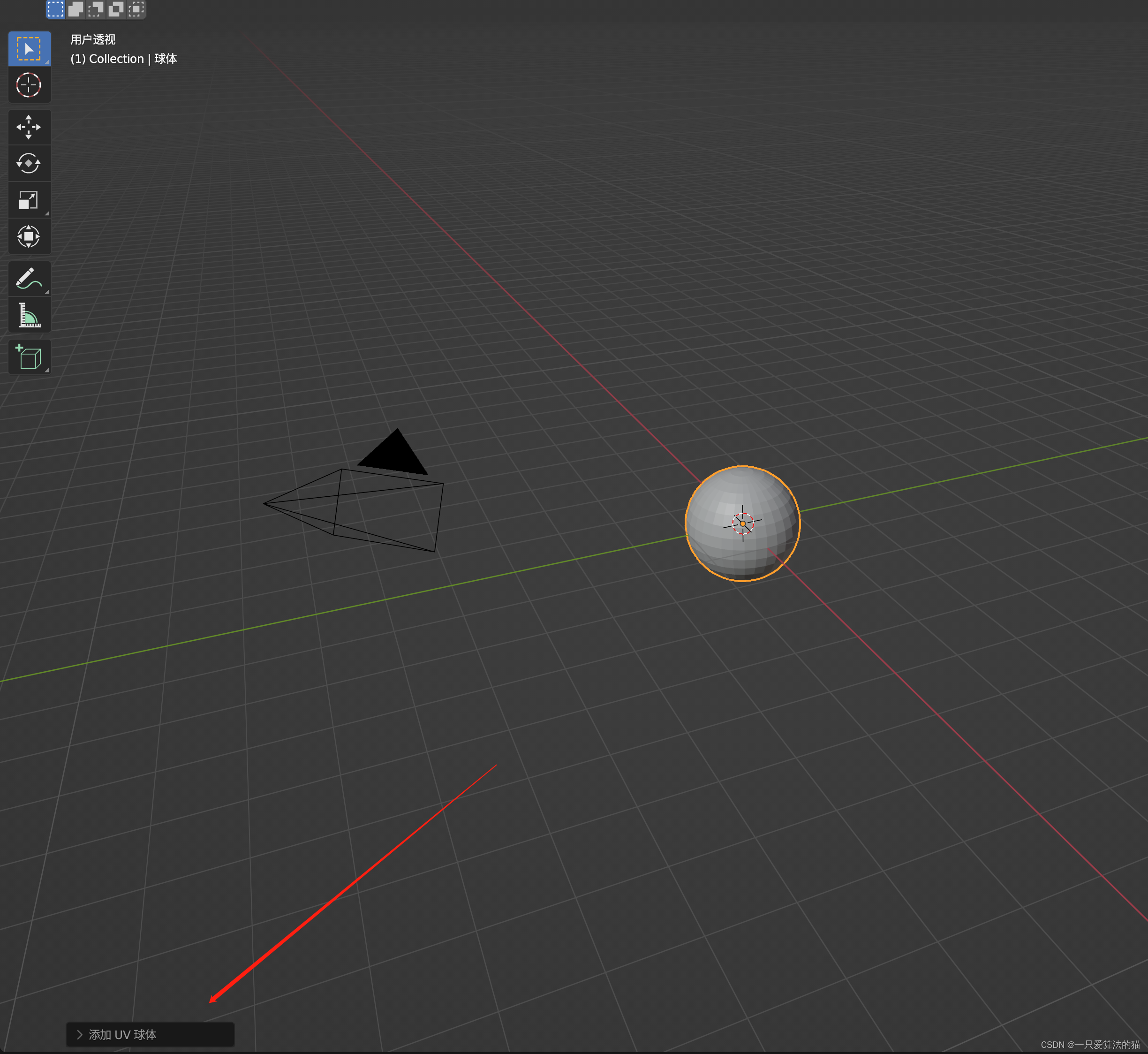Expand the 添加 UV 球体 operator panel
Screen dimensions: 1148x1054
click(80, 1035)
